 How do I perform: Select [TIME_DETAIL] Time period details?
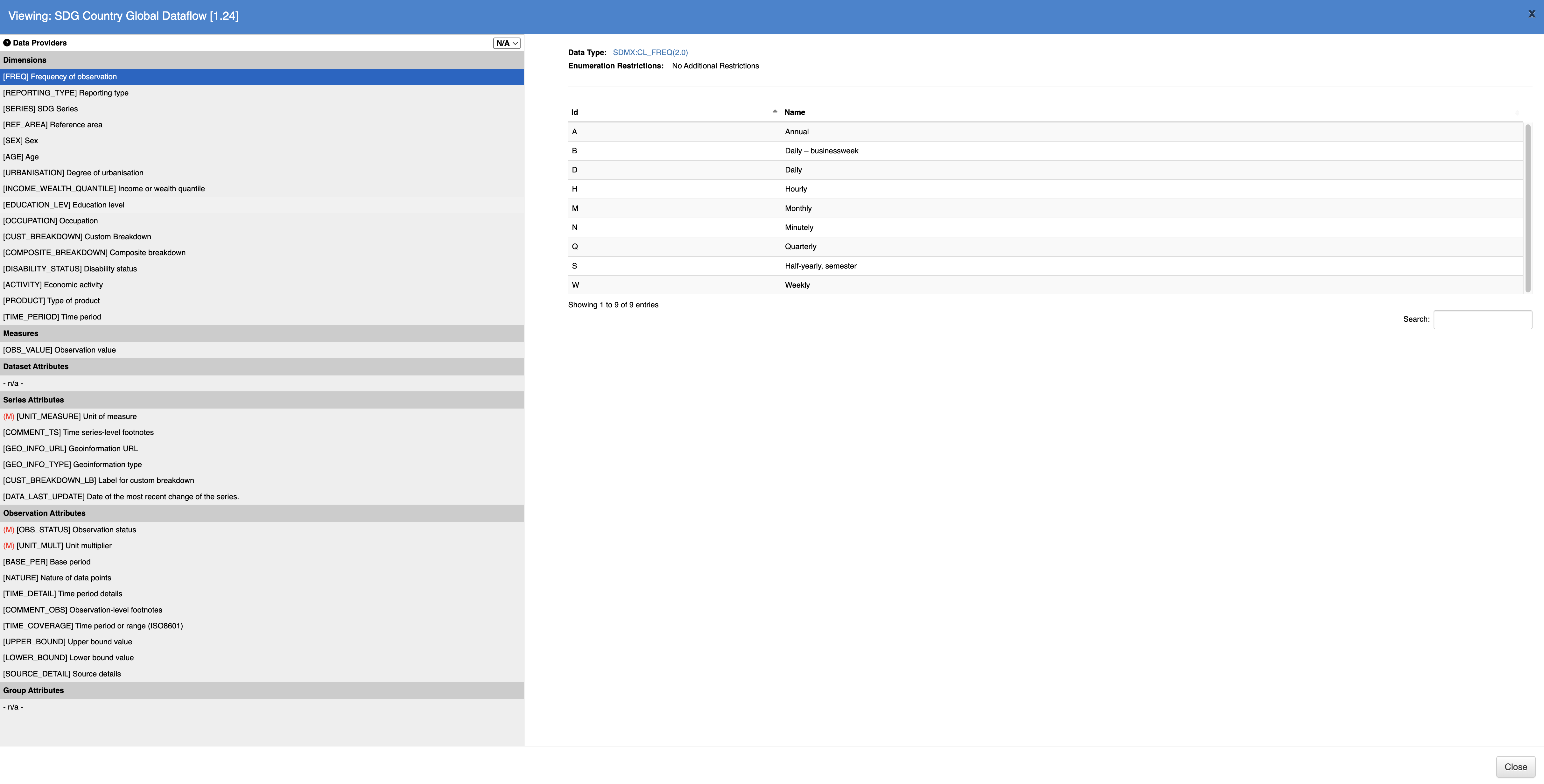pyautogui.click(x=262, y=593)
